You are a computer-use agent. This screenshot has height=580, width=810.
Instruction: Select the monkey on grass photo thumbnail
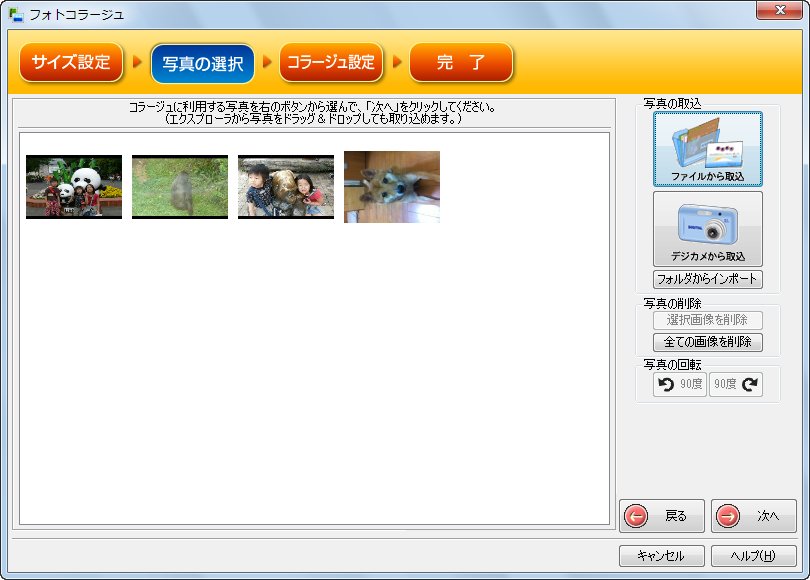click(x=180, y=187)
